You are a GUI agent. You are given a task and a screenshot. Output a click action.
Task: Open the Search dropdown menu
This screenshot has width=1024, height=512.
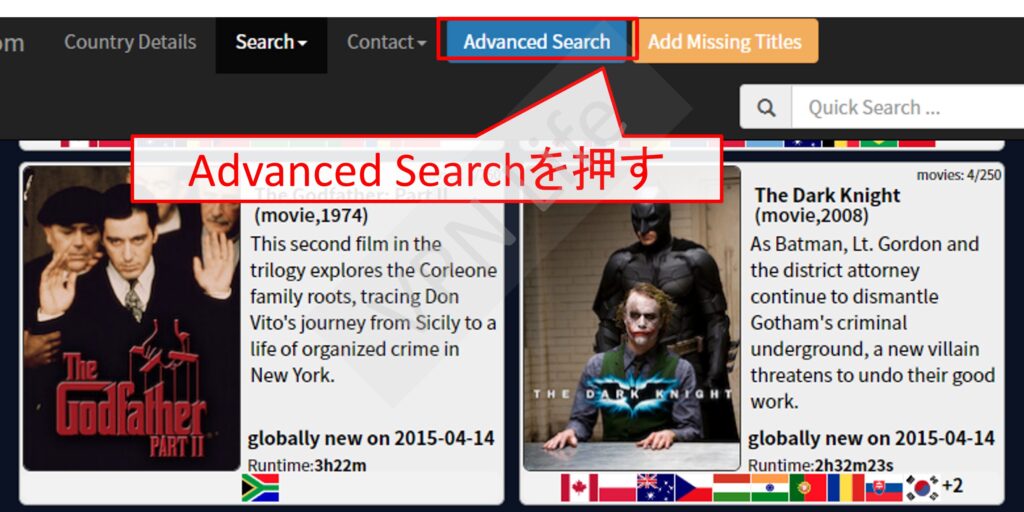pos(271,42)
